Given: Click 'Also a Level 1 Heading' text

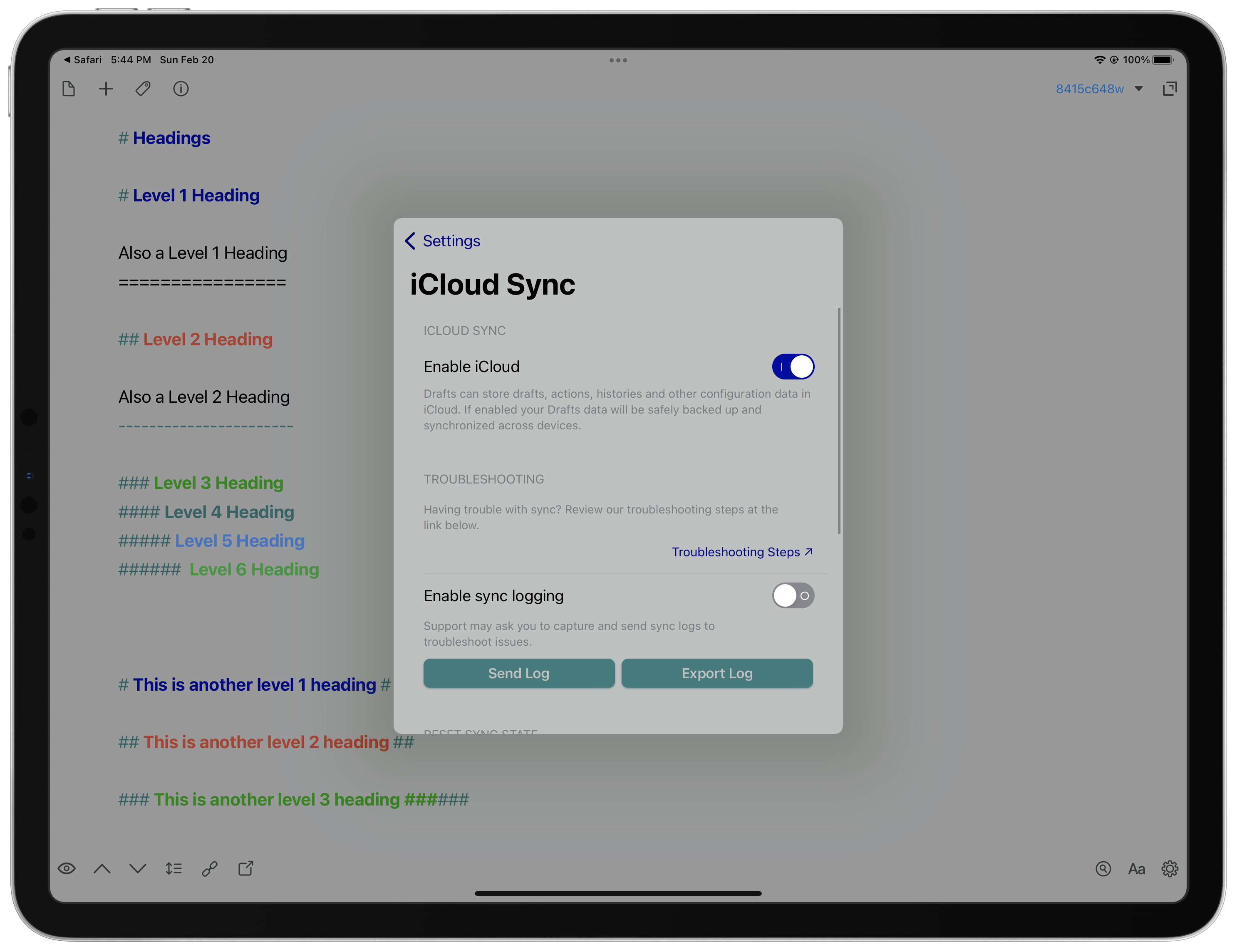Looking at the screenshot, I should (x=203, y=253).
